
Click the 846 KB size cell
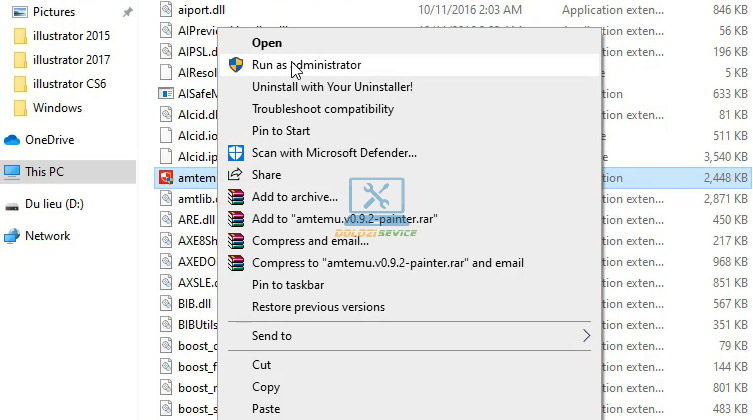[730, 10]
